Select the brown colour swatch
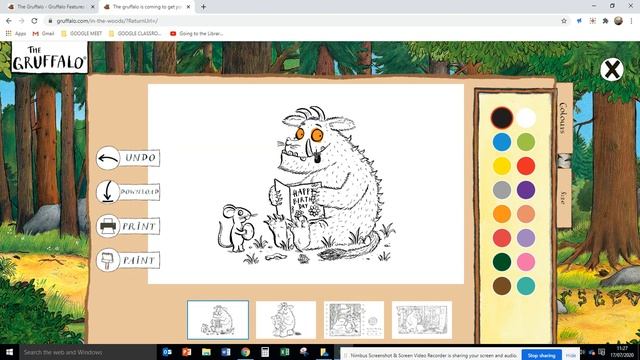The image size is (640, 360). (x=502, y=286)
